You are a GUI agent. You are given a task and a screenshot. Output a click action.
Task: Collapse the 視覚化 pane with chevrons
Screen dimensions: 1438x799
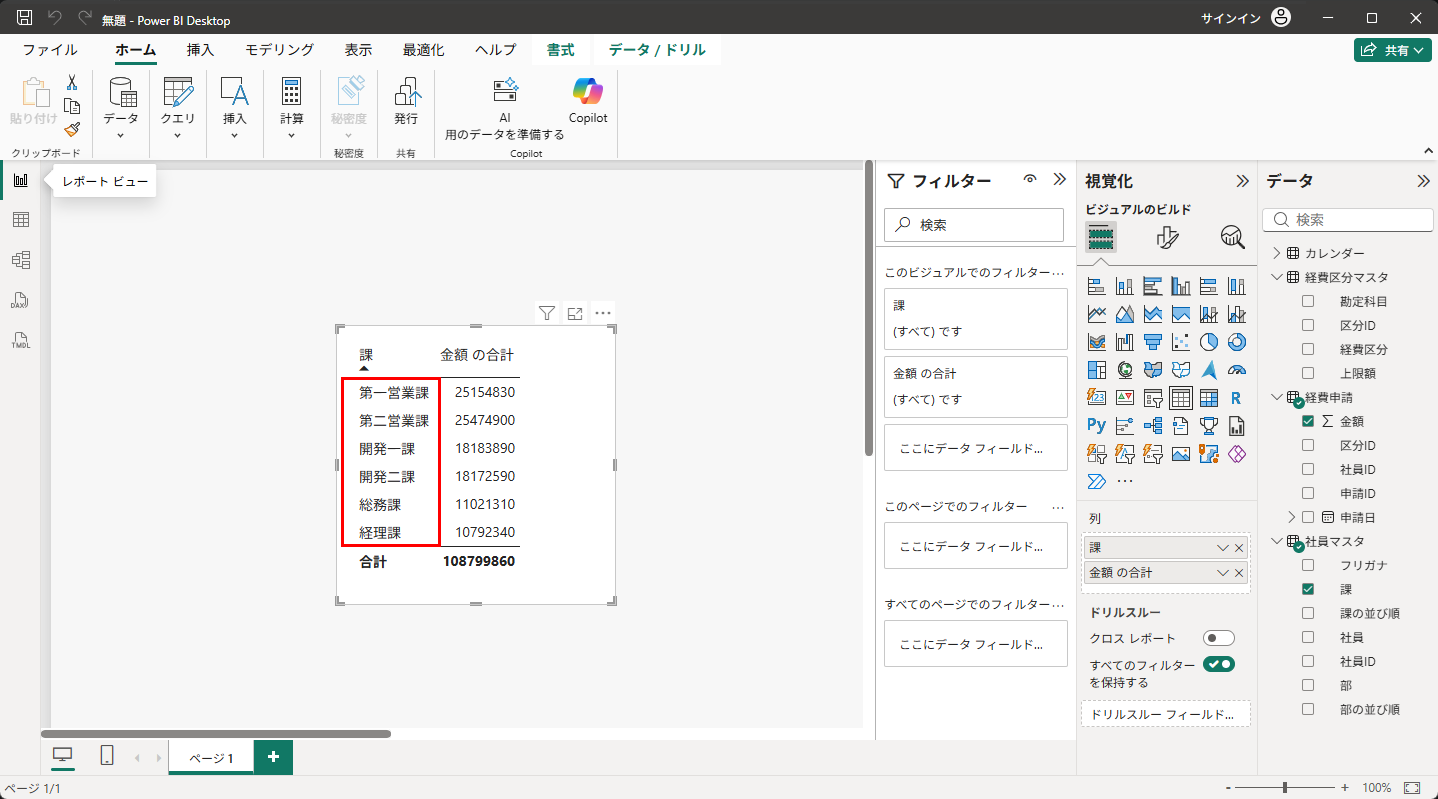click(1242, 181)
